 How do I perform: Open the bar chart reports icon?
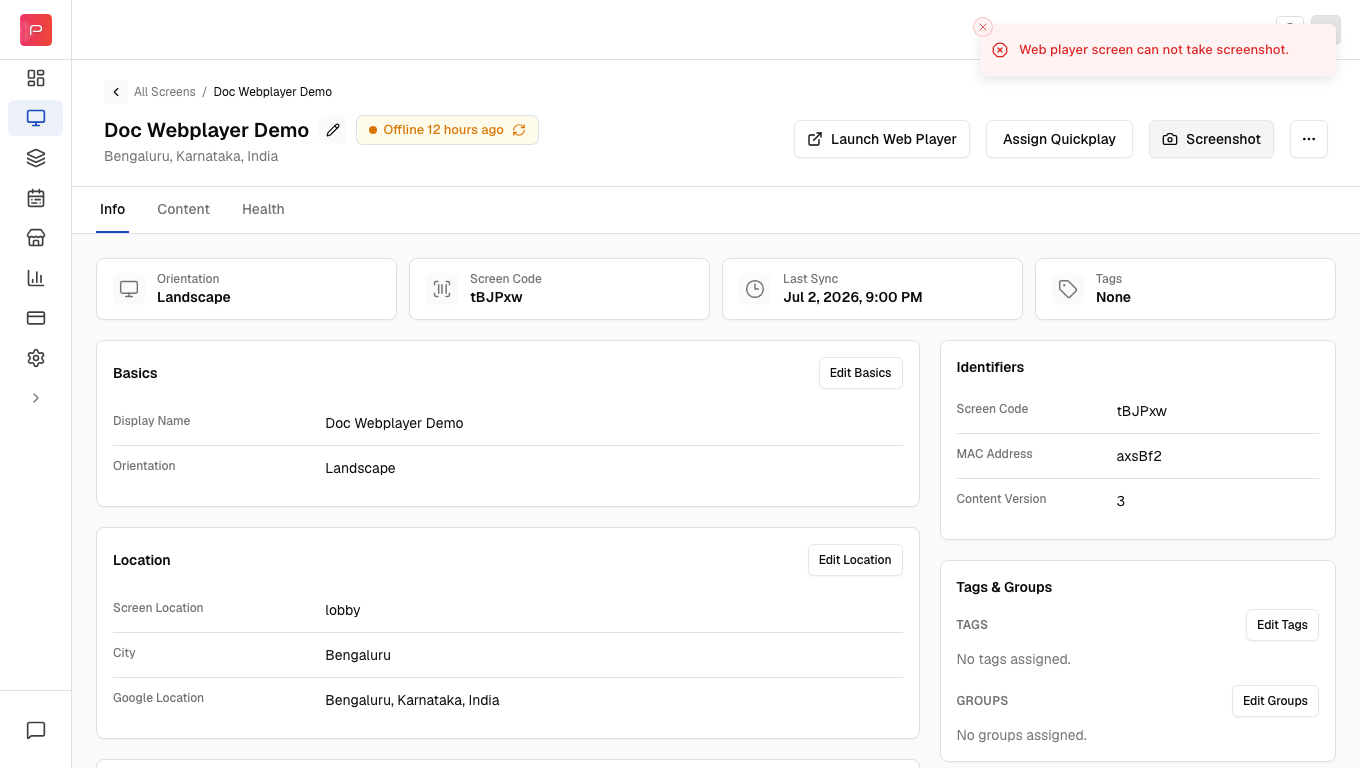pos(36,278)
